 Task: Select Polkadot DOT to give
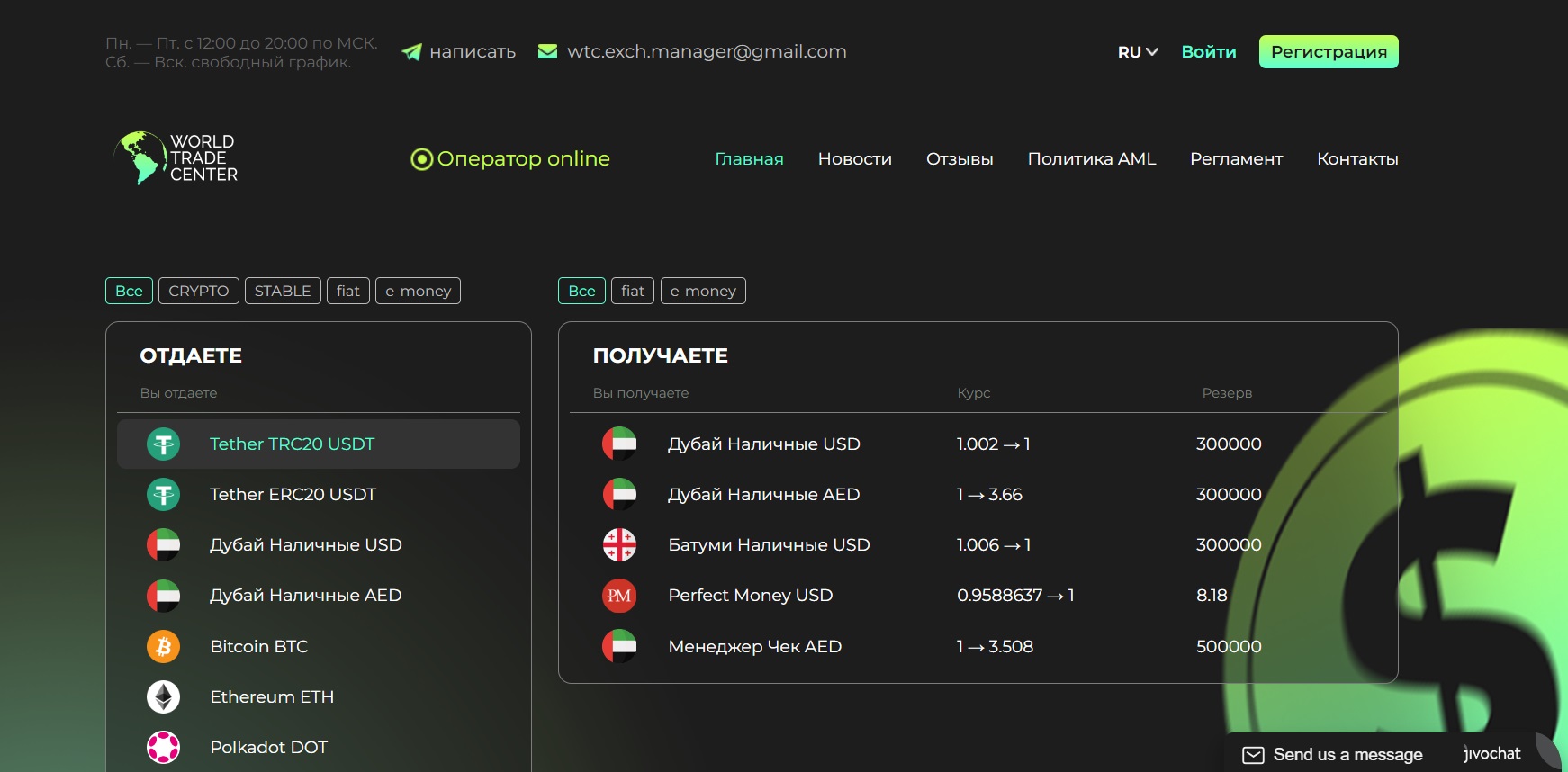pyautogui.click(x=319, y=747)
